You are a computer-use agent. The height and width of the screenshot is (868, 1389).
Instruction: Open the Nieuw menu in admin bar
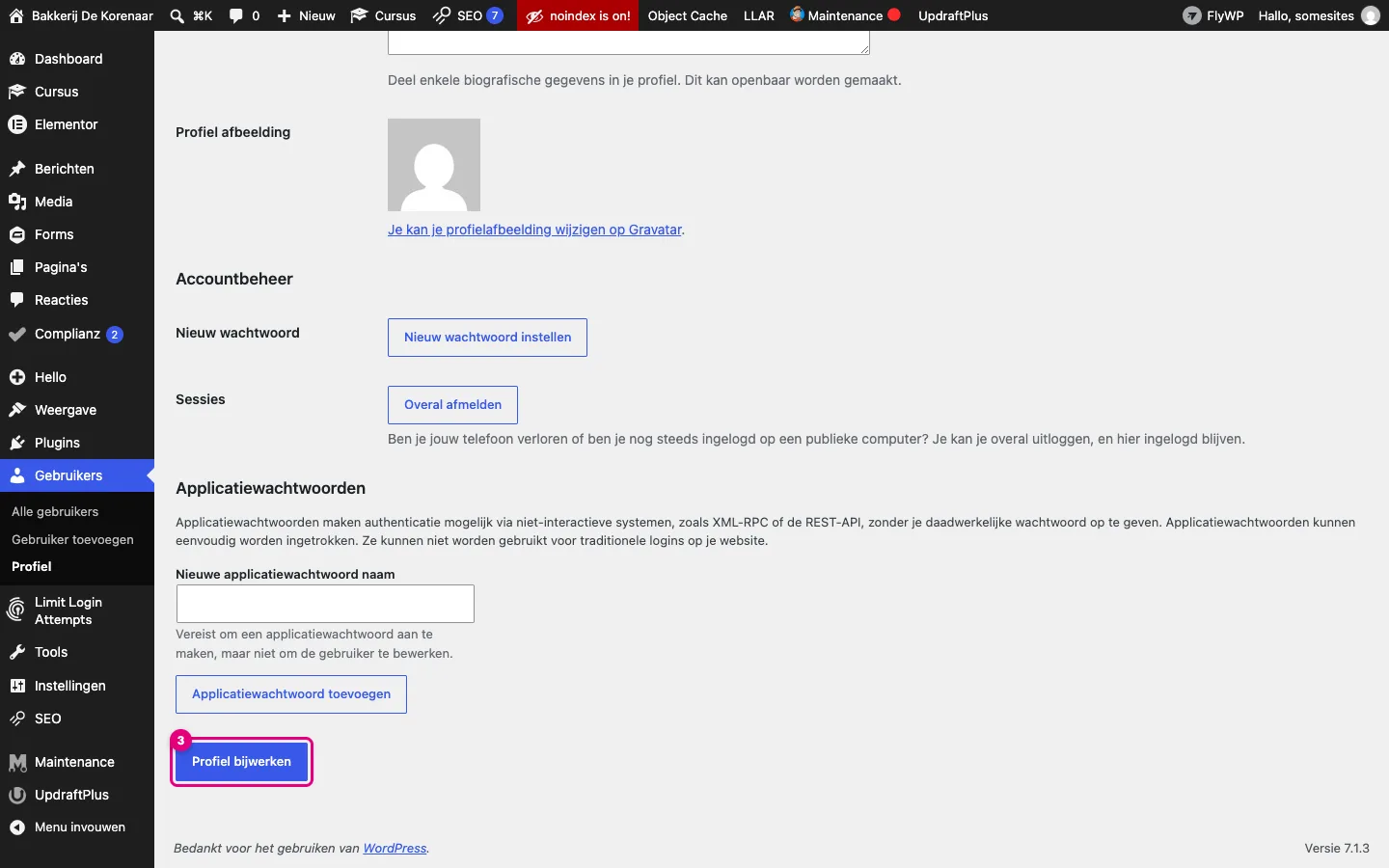point(307,15)
